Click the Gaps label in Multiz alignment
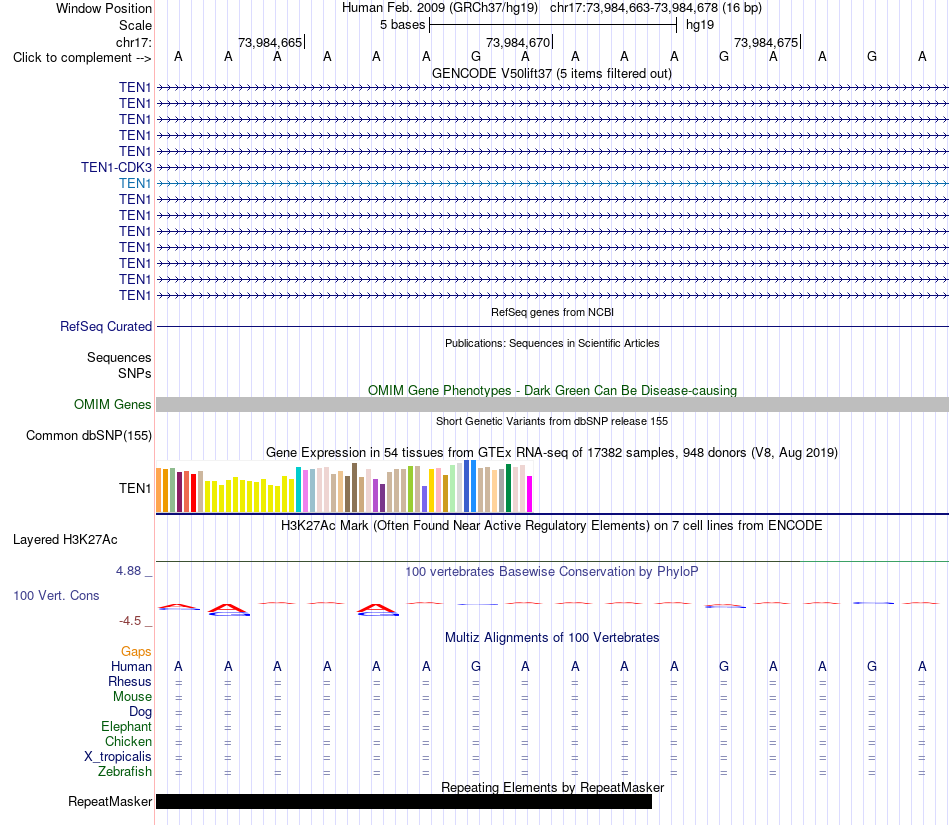Screen dimensions: 950x825 (x=136, y=651)
